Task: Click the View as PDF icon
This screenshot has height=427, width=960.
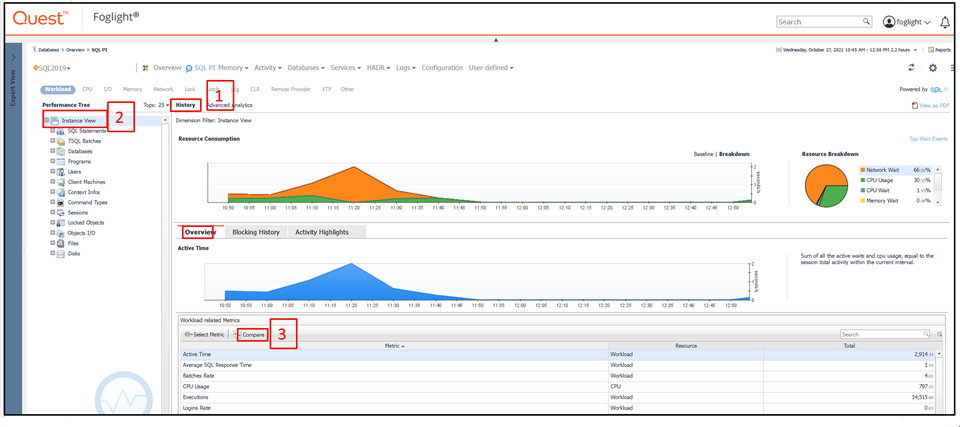Action: [x=915, y=105]
